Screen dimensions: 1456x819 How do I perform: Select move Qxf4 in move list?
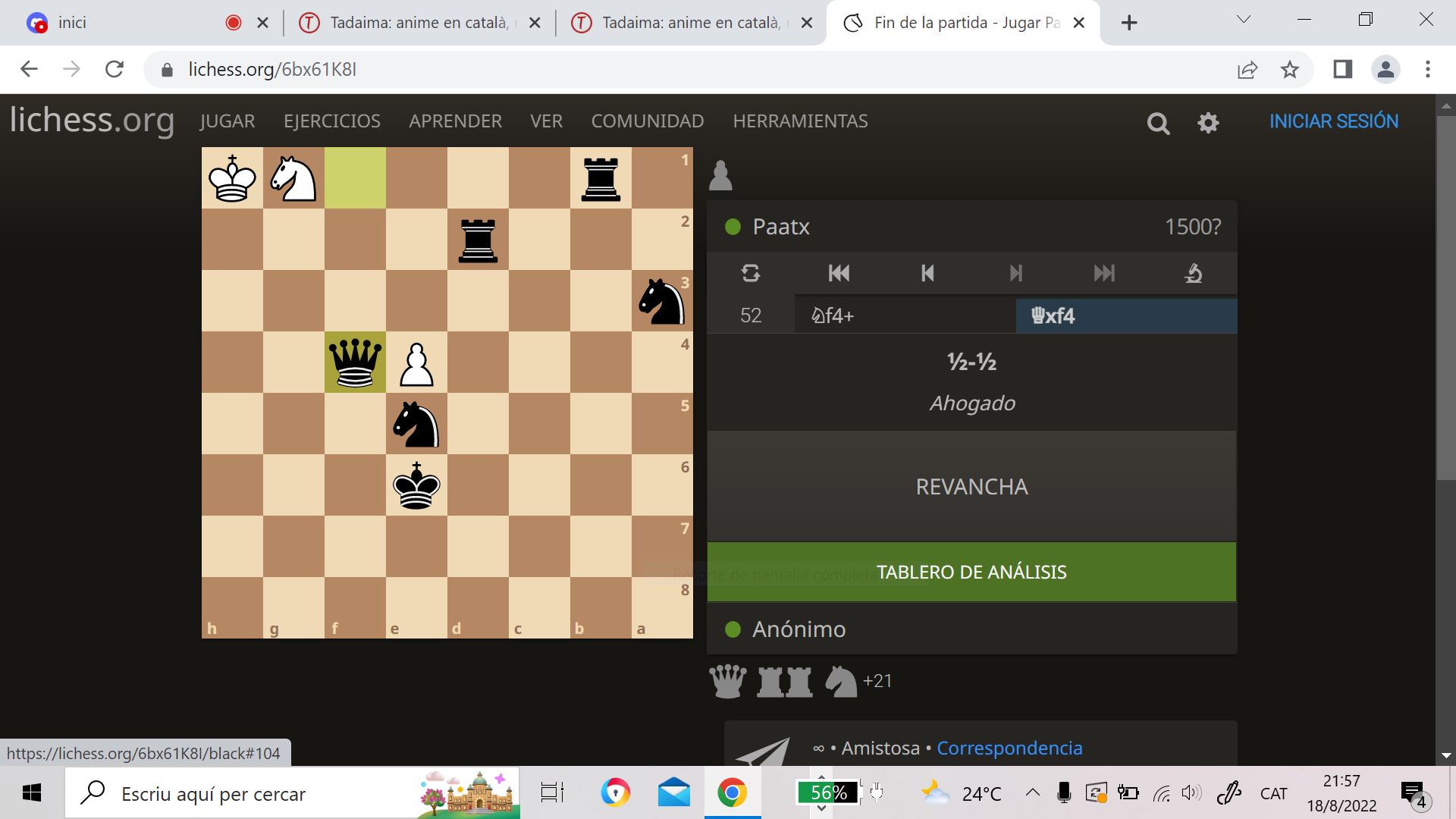(1126, 315)
